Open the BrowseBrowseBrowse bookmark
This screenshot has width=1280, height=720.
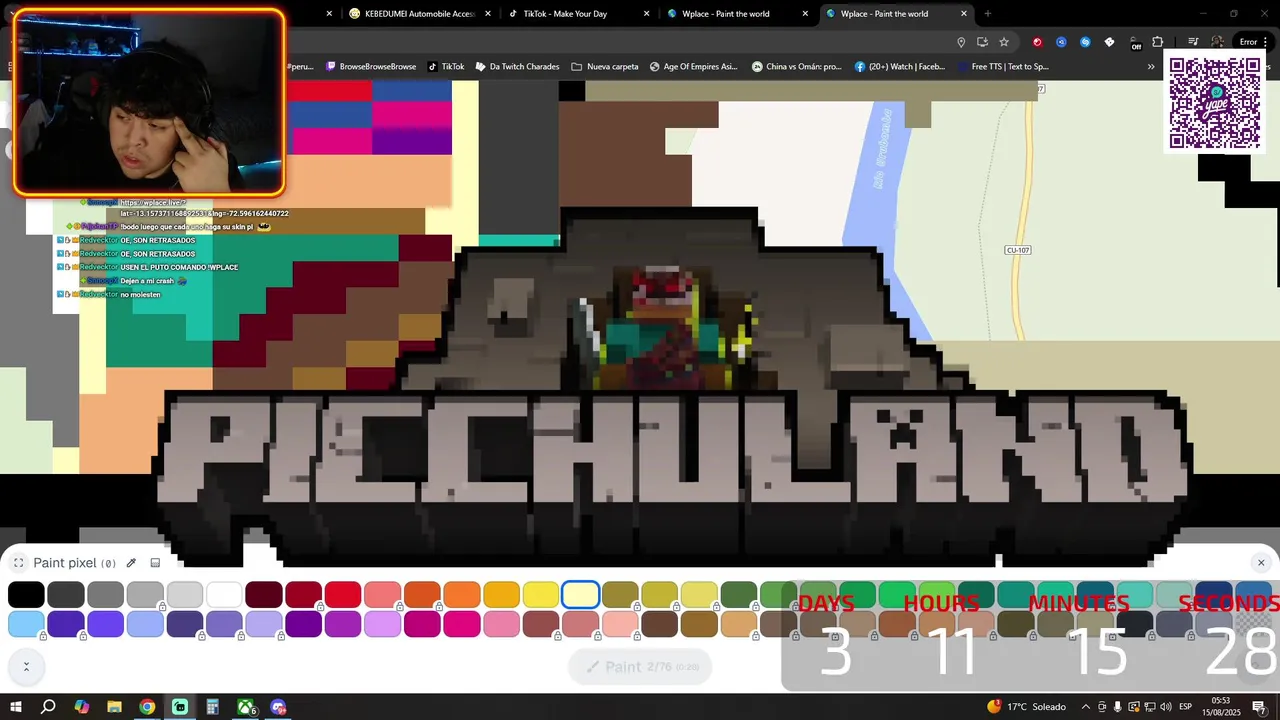(371, 67)
